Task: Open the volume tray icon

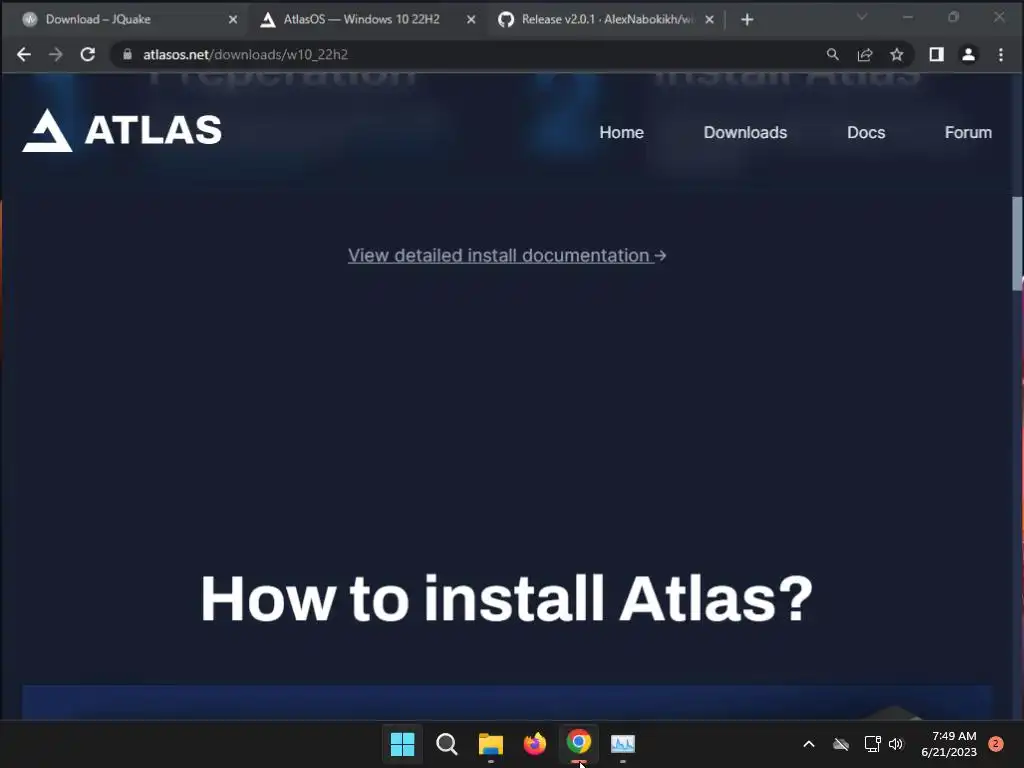Action: 896,744
